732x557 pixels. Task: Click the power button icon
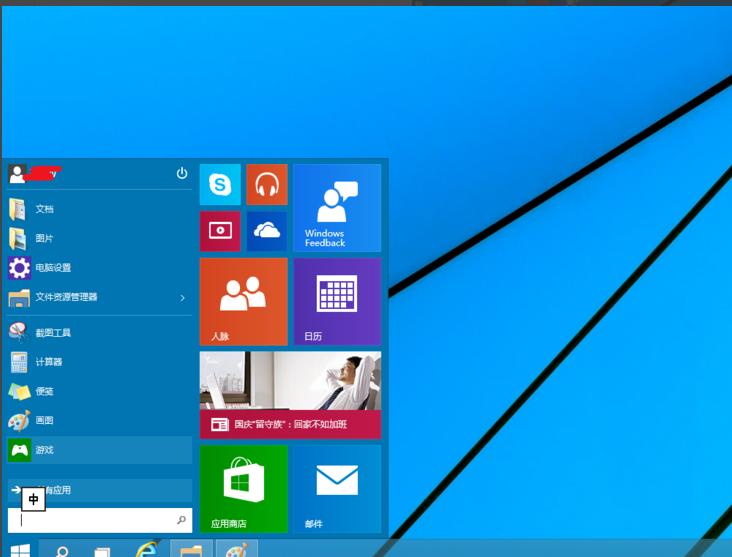coord(182,173)
